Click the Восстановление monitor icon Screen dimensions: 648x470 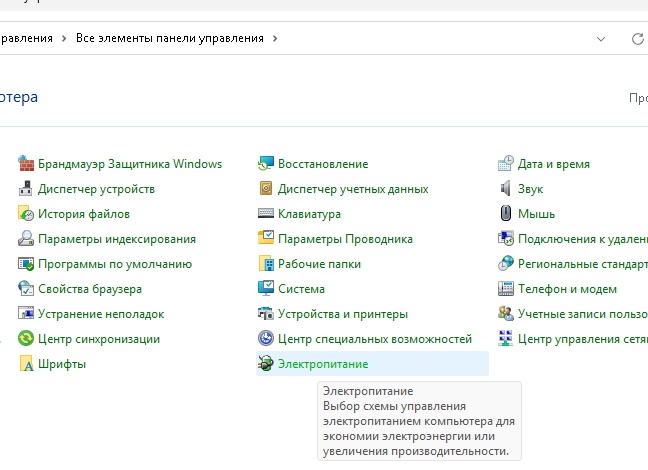[x=266, y=164]
